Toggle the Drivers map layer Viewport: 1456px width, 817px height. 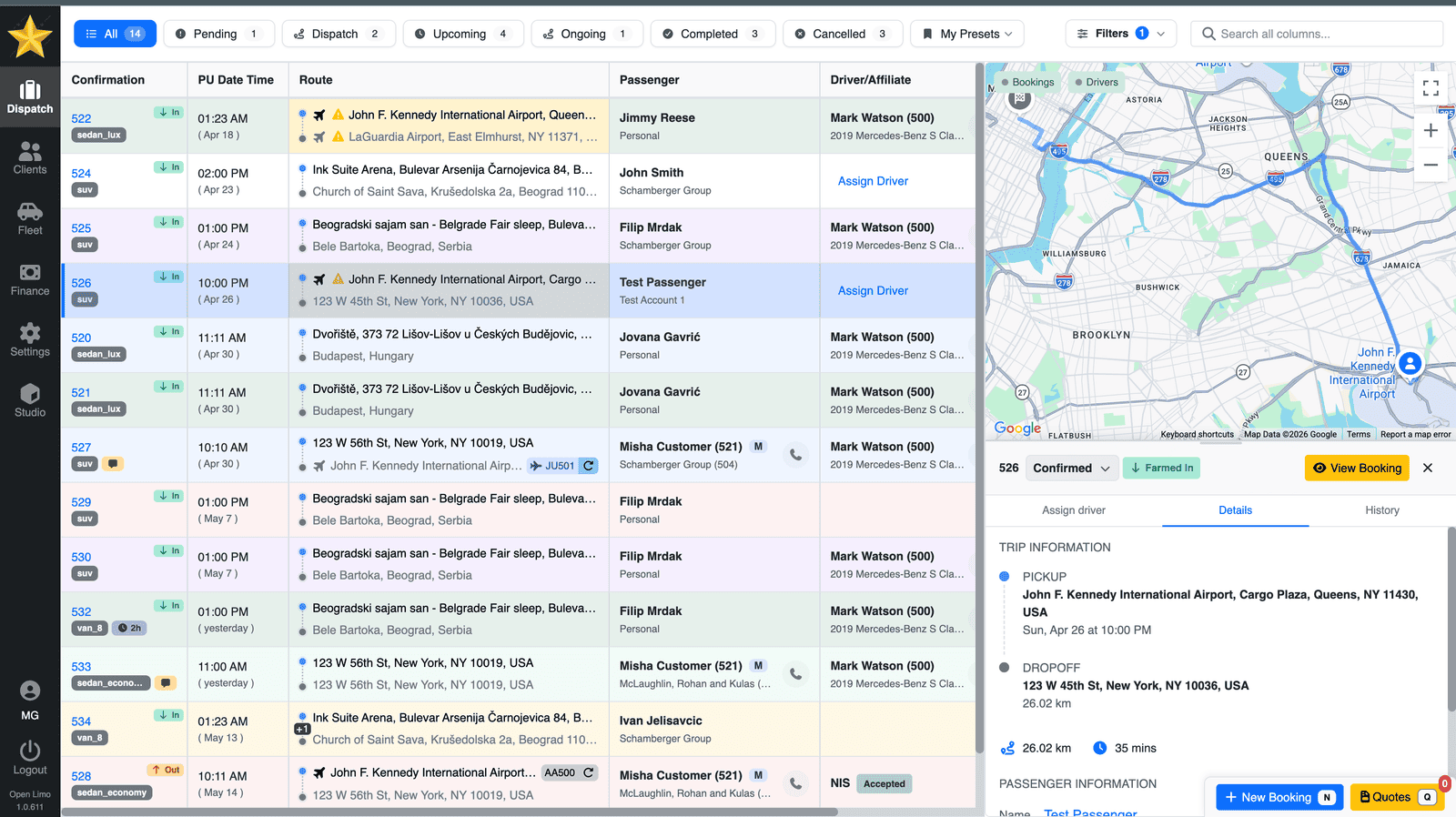1096,82
